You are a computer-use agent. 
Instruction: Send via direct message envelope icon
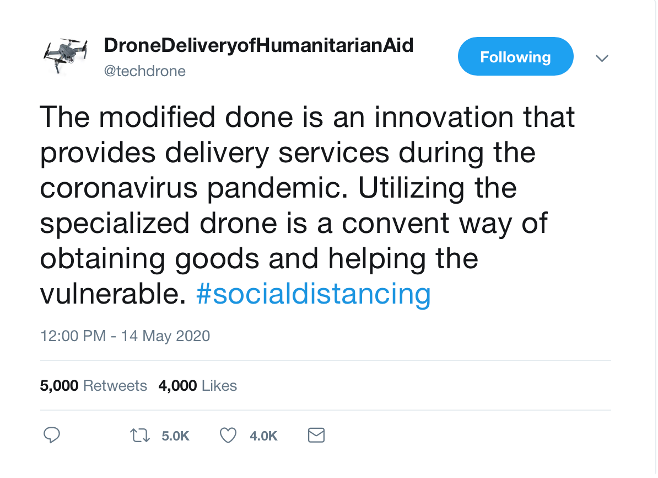coord(316,435)
